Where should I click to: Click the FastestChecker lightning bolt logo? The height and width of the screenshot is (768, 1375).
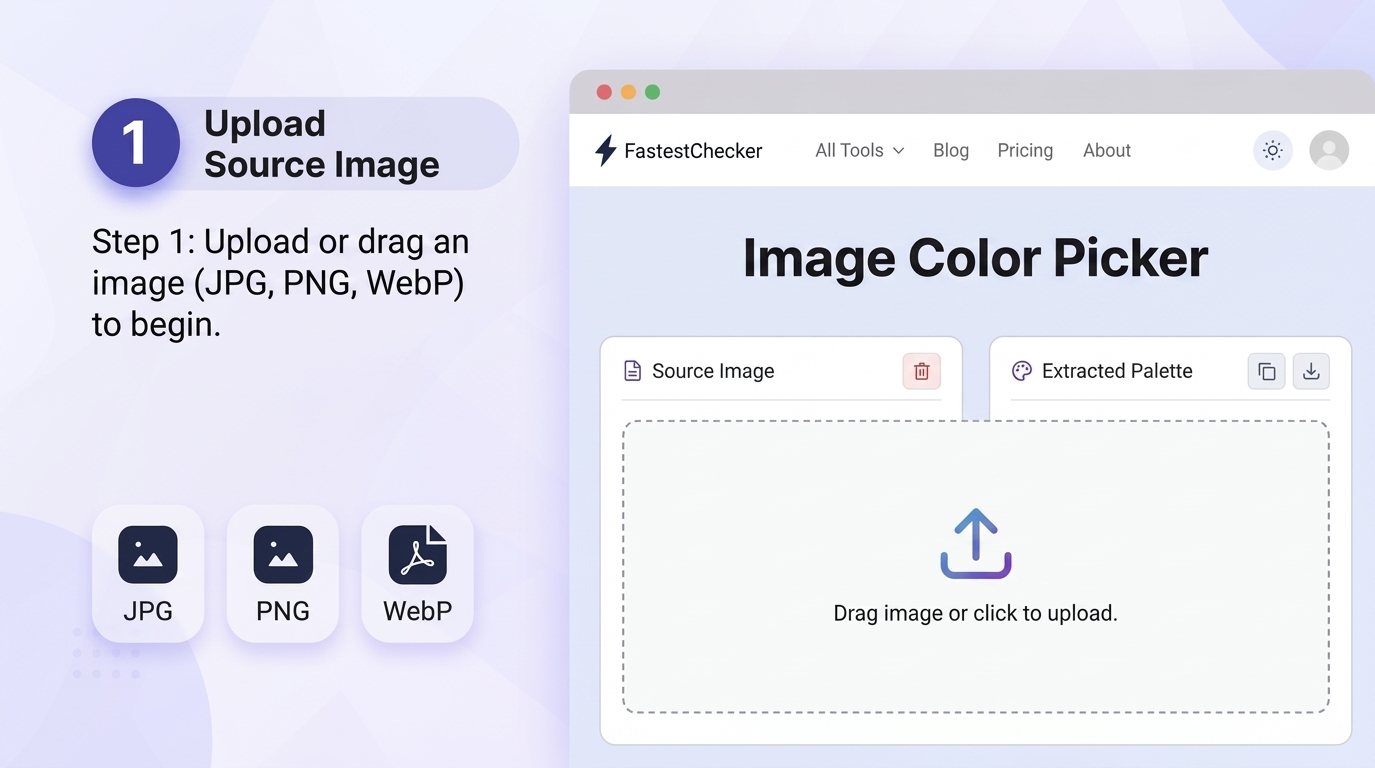pyautogui.click(x=605, y=151)
